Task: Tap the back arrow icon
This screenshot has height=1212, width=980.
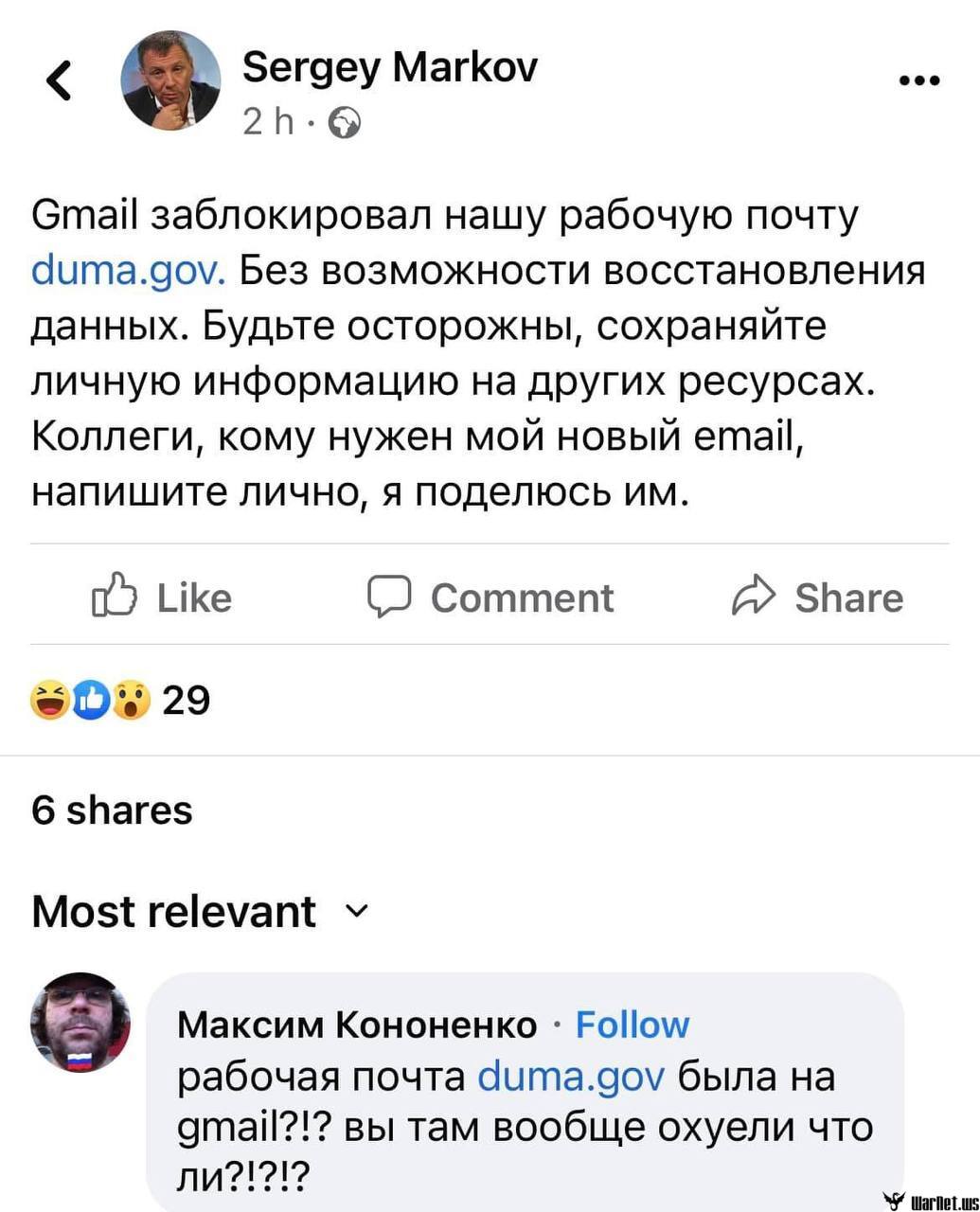Action: tap(60, 80)
